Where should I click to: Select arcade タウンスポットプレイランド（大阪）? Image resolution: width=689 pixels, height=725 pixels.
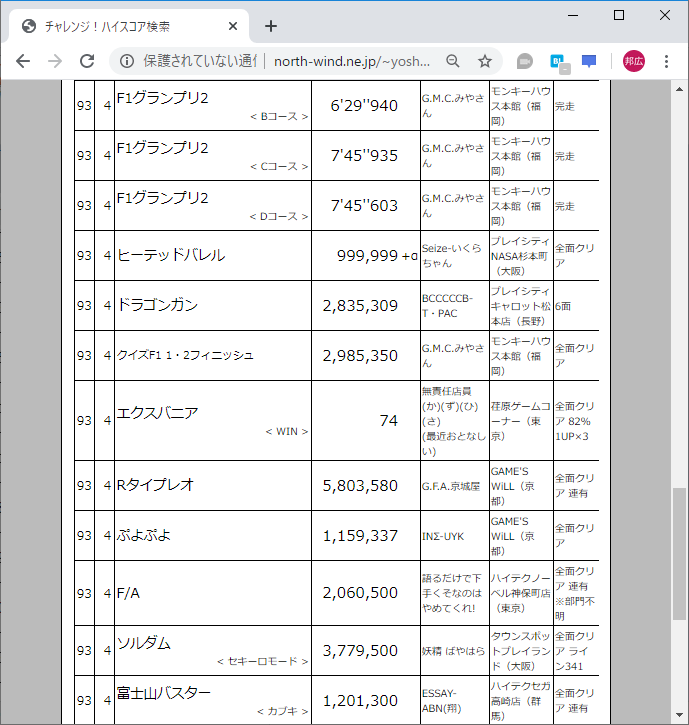(521, 651)
